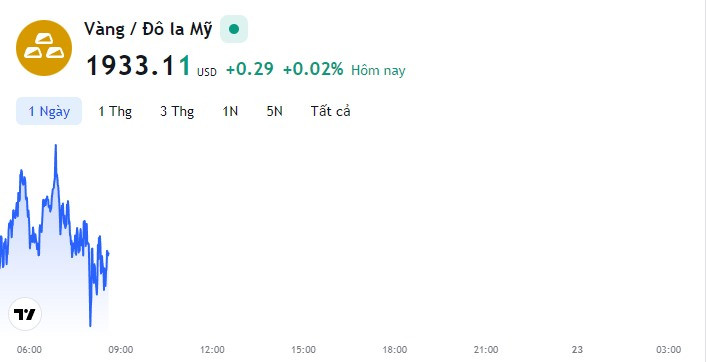Show Tất cả full history range
This screenshot has width=707, height=362.
[331, 111]
